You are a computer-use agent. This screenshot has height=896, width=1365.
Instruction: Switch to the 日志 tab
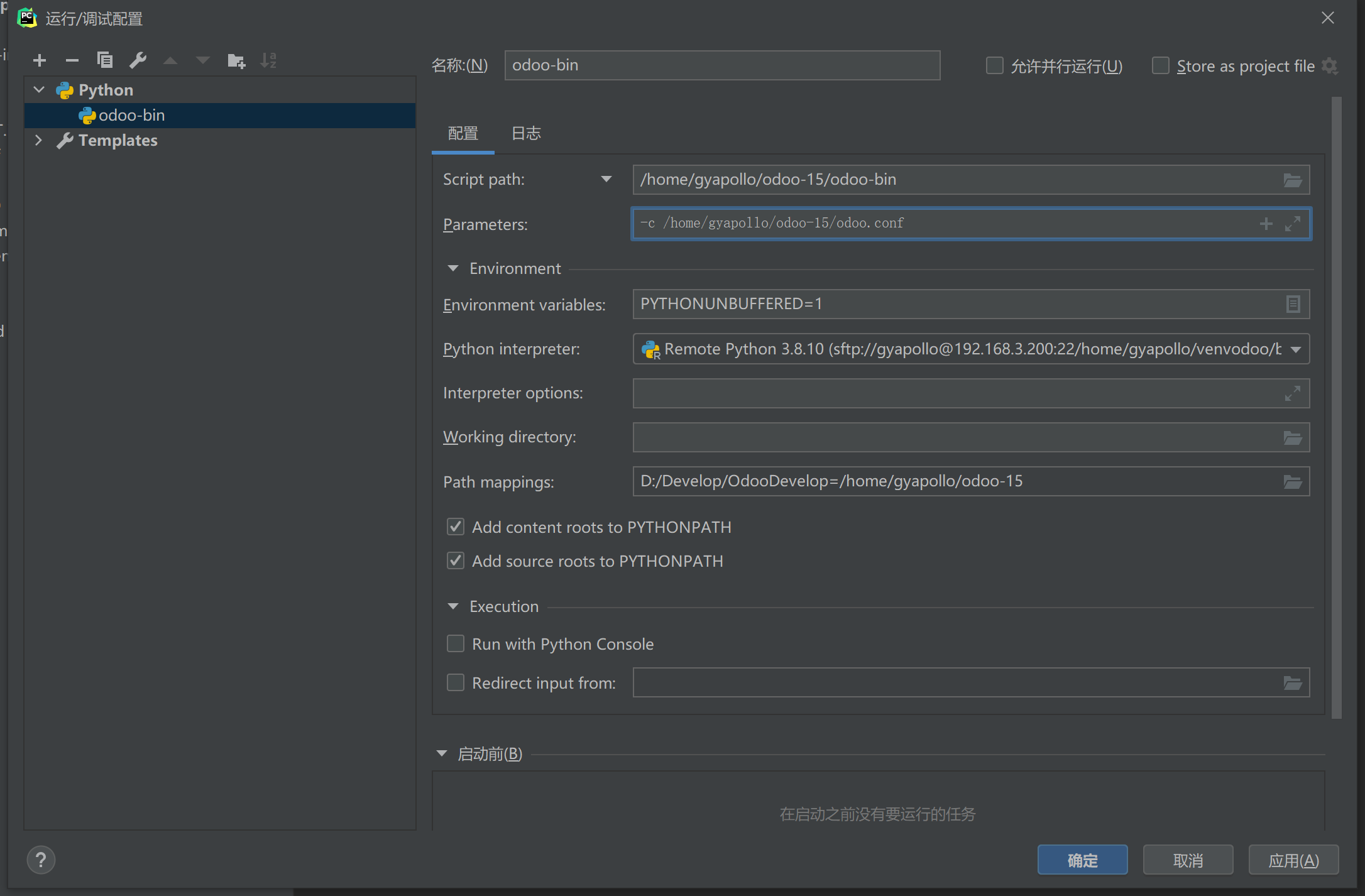coord(527,133)
